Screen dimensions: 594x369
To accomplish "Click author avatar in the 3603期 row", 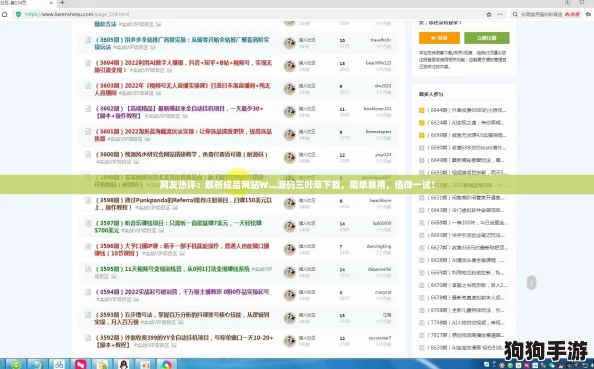I will click(289, 89).
